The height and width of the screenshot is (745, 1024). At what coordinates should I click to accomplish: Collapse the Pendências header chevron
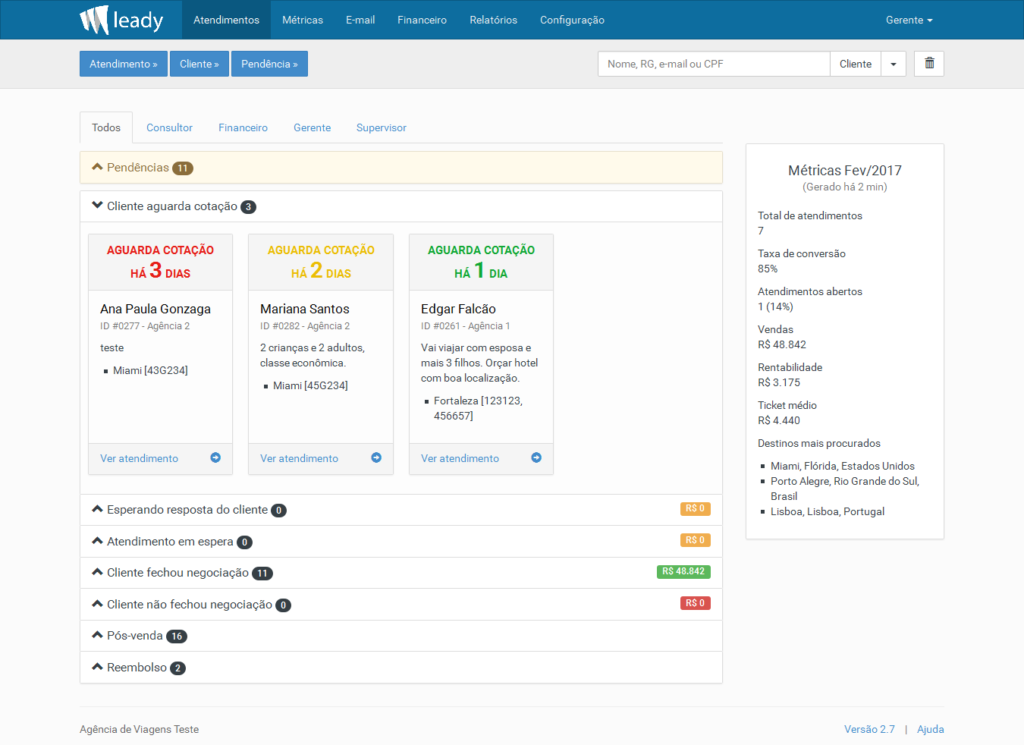coord(97,168)
